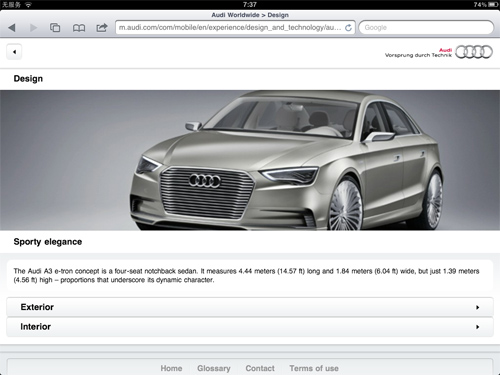Expand the Interior section
This screenshot has height=375, width=500.
[x=250, y=327]
